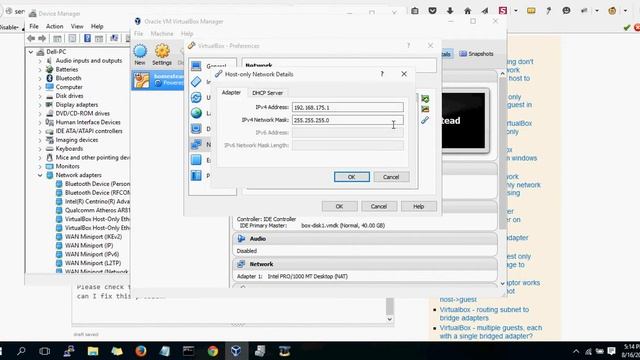Expand Display adapters node

(x=40, y=105)
